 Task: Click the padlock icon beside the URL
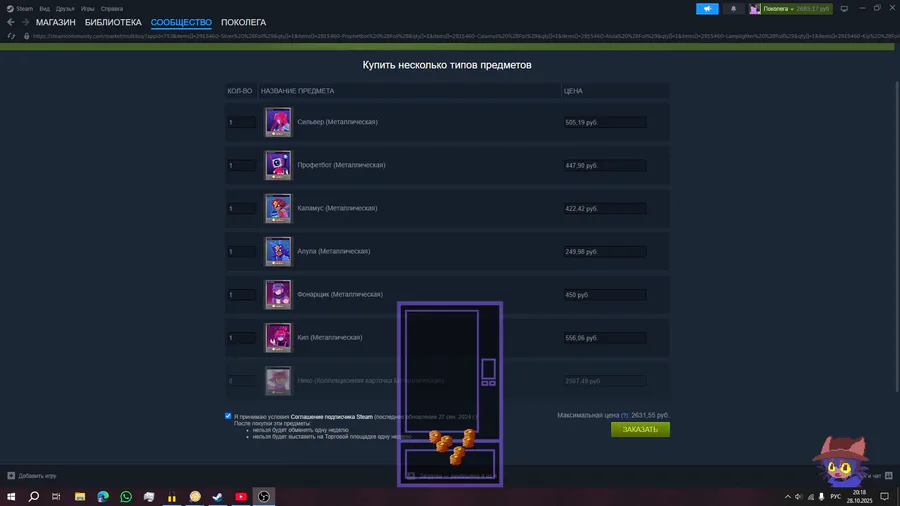coord(26,36)
